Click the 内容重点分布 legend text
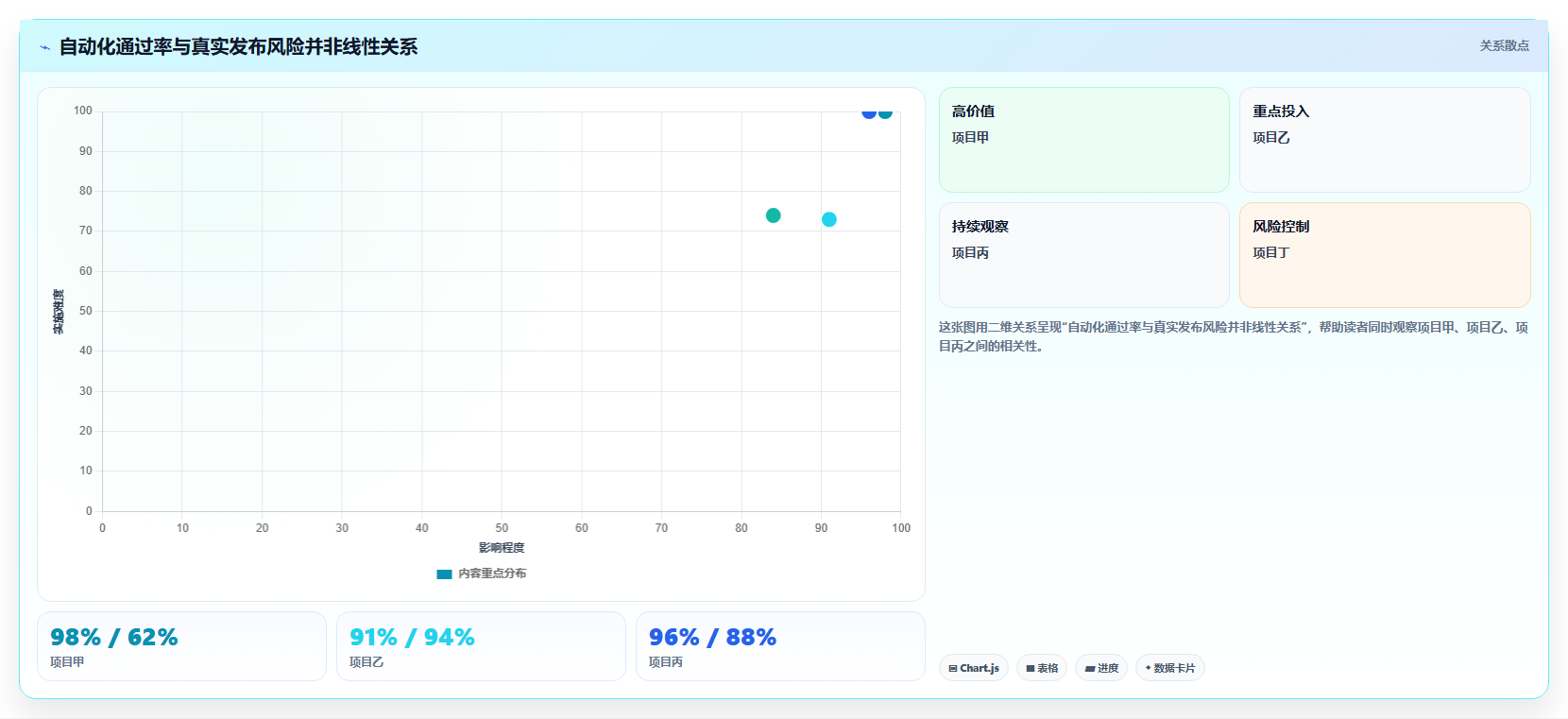The height and width of the screenshot is (719, 1568). pyautogui.click(x=492, y=573)
